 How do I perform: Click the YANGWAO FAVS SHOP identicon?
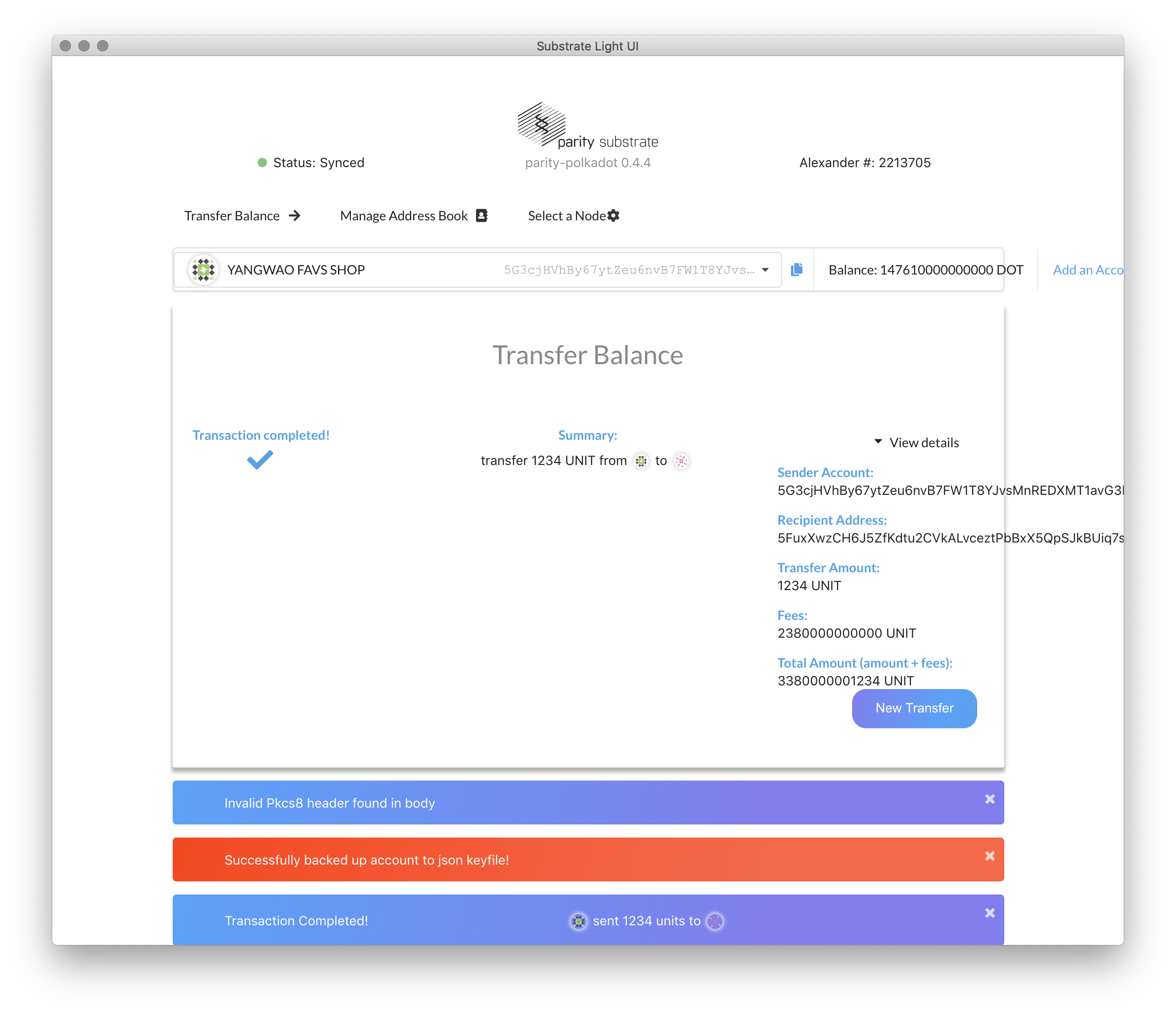tap(203, 270)
